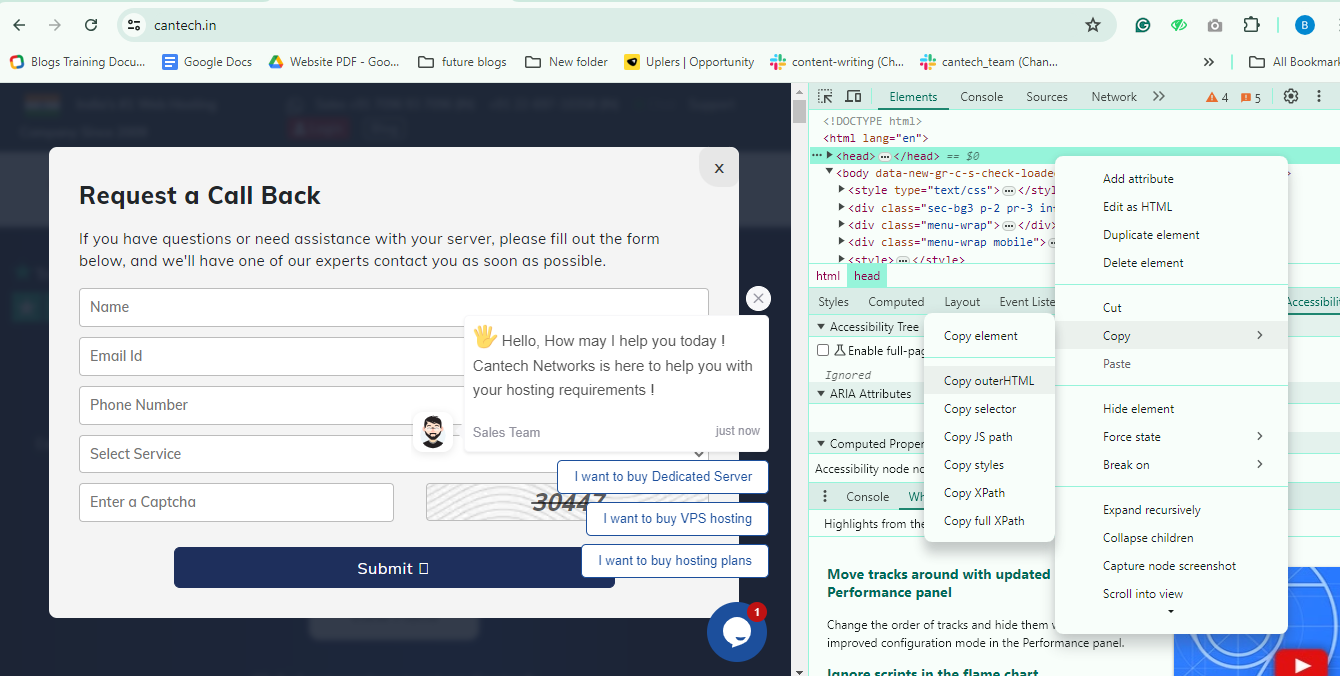Dismiss chat greeting with round X
The height and width of the screenshot is (676, 1340).
coord(759,298)
